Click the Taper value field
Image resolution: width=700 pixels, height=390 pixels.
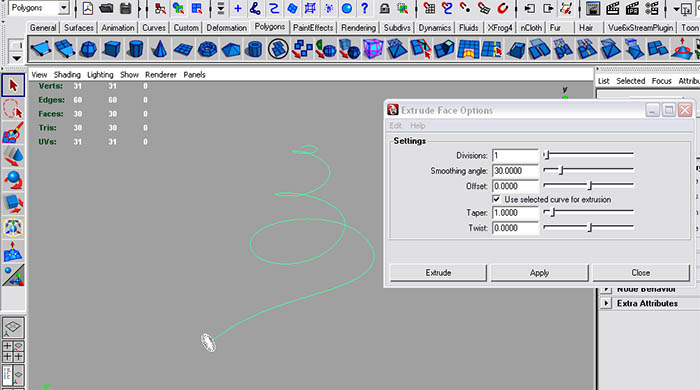pos(515,212)
